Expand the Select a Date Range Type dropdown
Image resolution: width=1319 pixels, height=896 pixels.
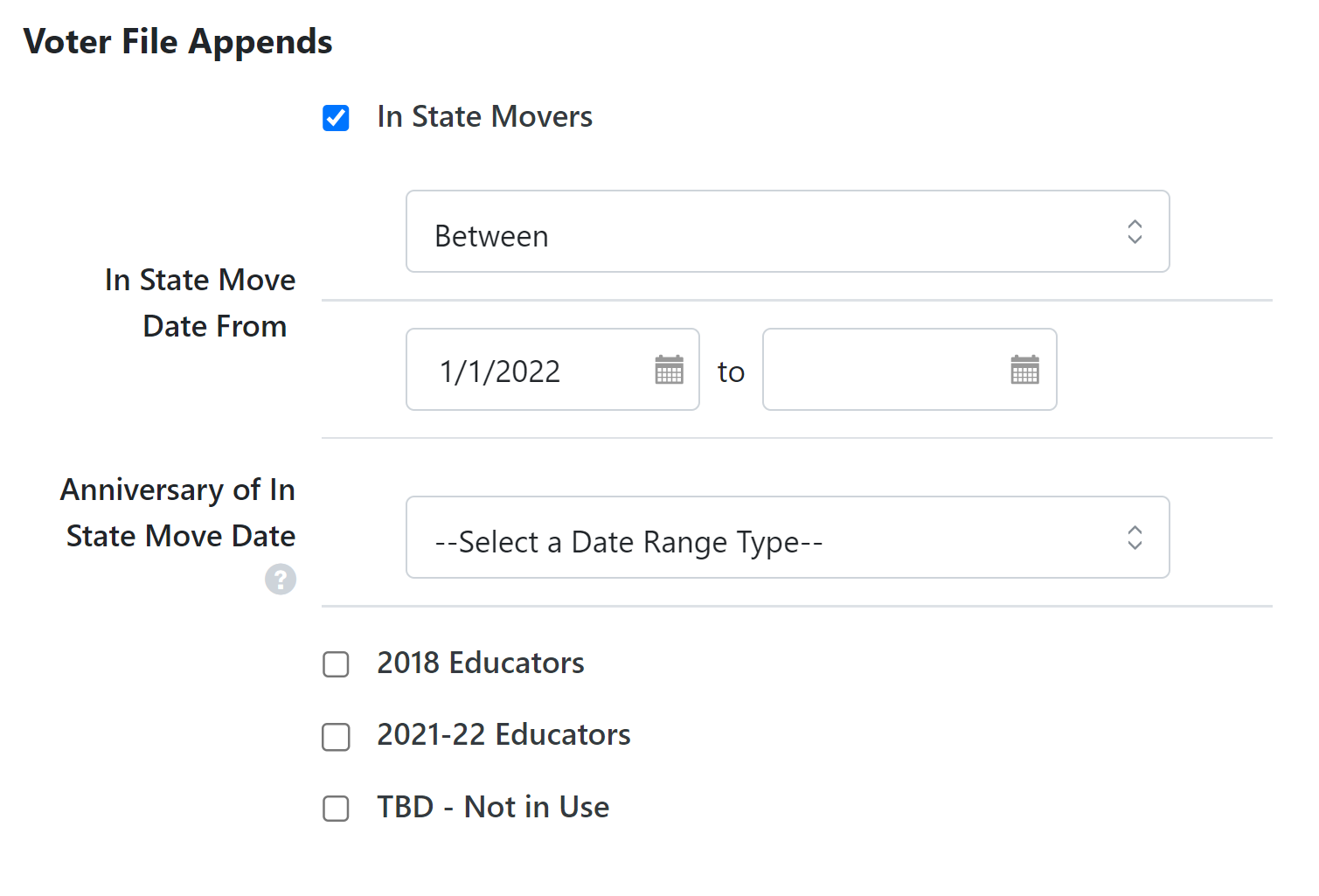(x=769, y=538)
